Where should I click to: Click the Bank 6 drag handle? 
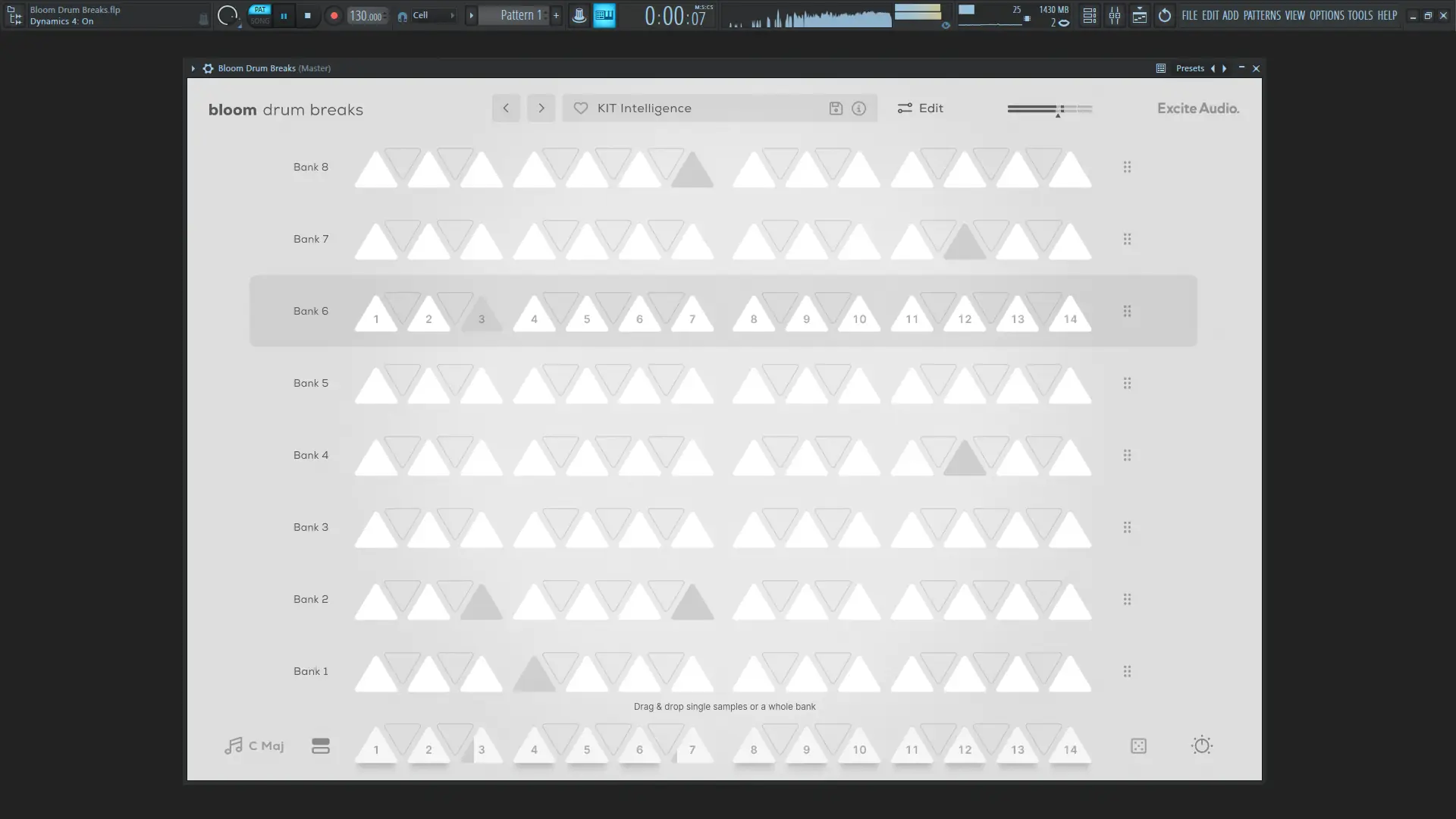[x=1127, y=311]
